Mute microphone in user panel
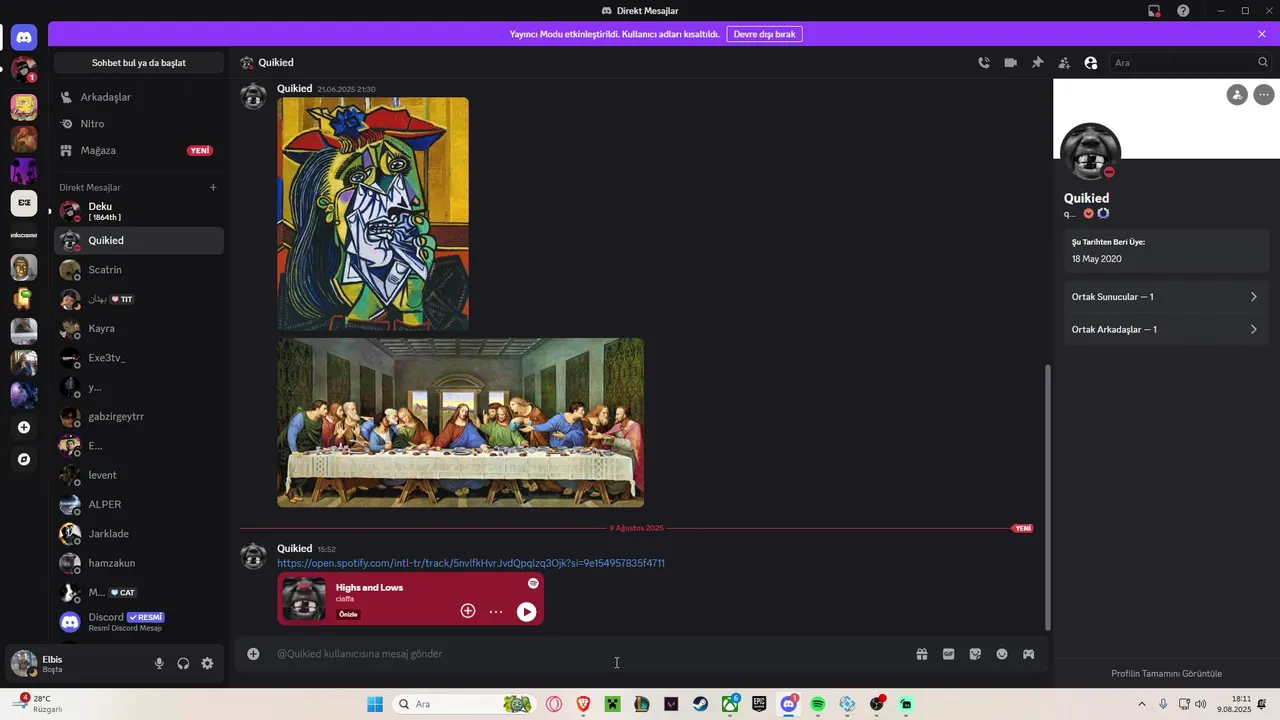Viewport: 1280px width, 720px height. coord(159,663)
